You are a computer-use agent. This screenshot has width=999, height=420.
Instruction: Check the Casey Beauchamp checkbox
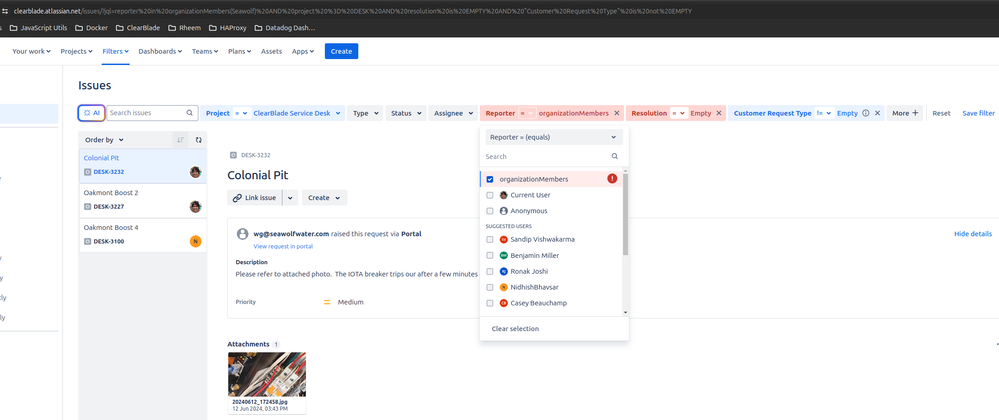tap(490, 303)
